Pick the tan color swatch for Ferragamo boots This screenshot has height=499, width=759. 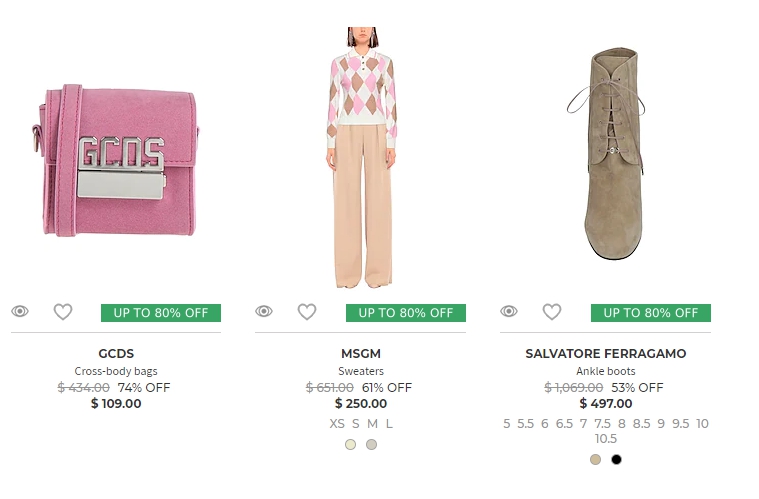click(595, 460)
